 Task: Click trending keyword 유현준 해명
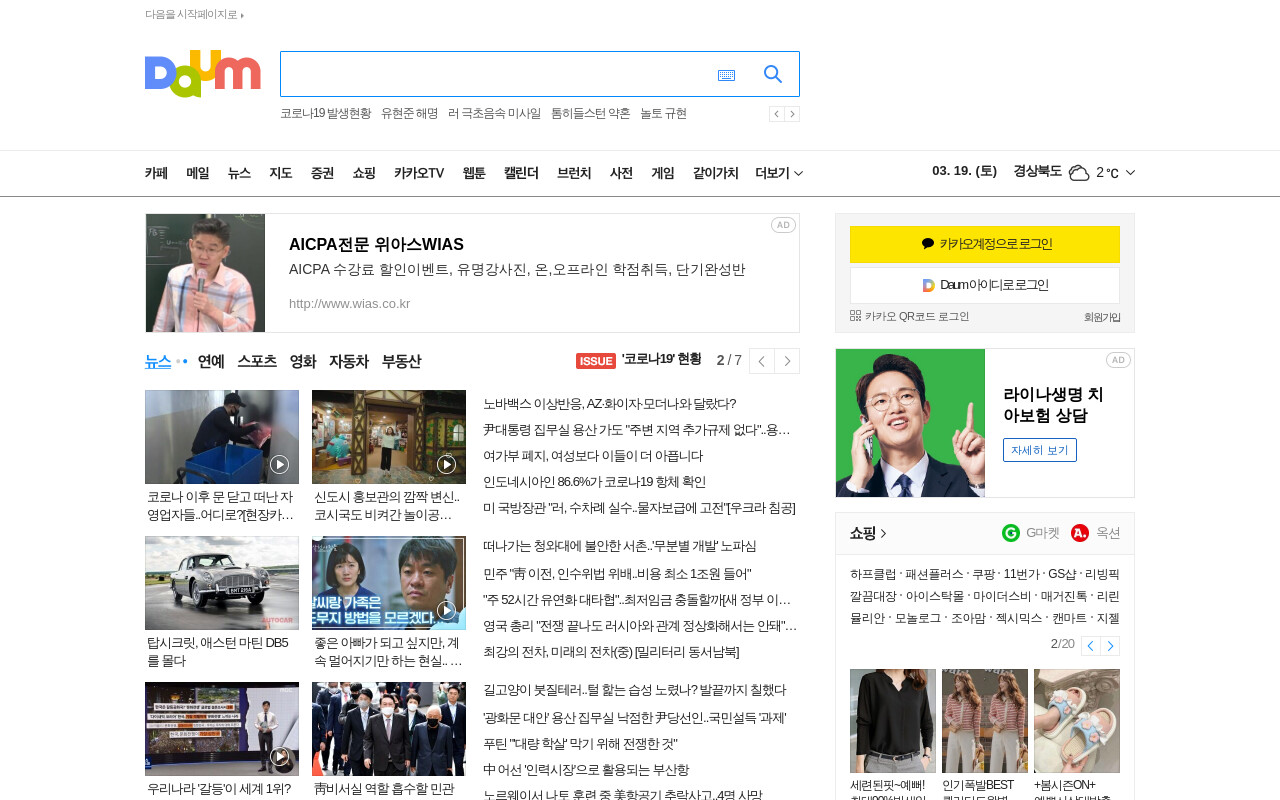point(409,114)
